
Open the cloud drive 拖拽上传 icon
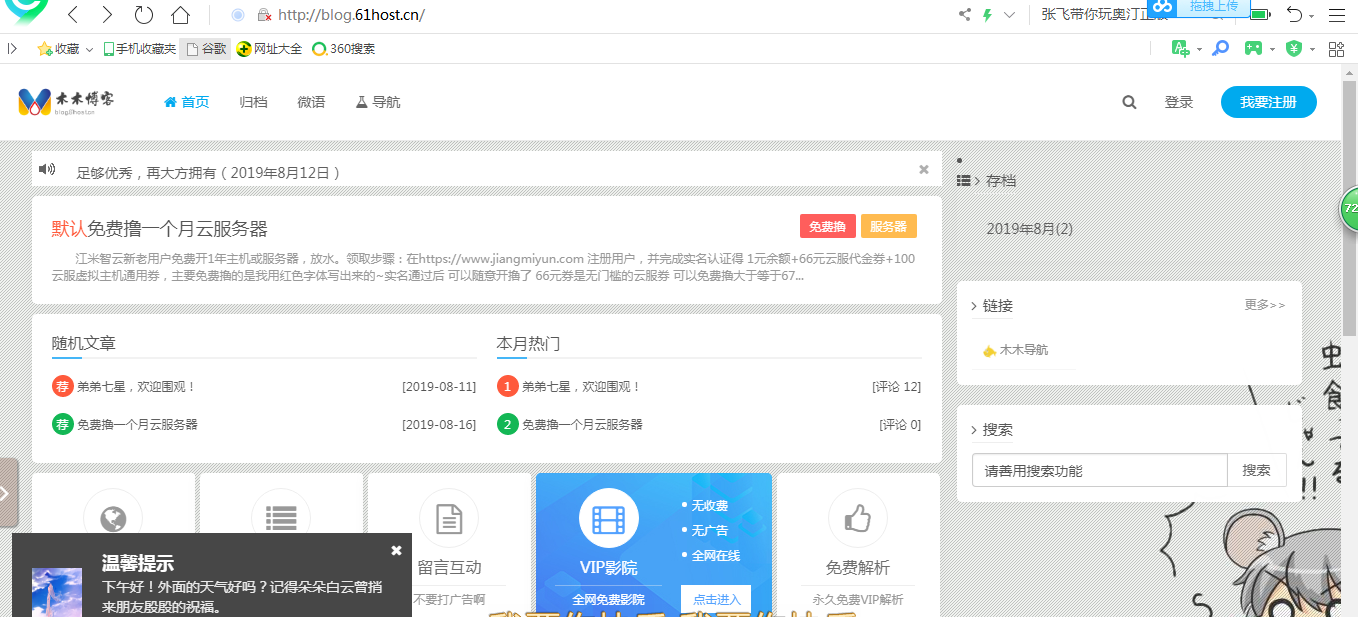tap(1162, 10)
